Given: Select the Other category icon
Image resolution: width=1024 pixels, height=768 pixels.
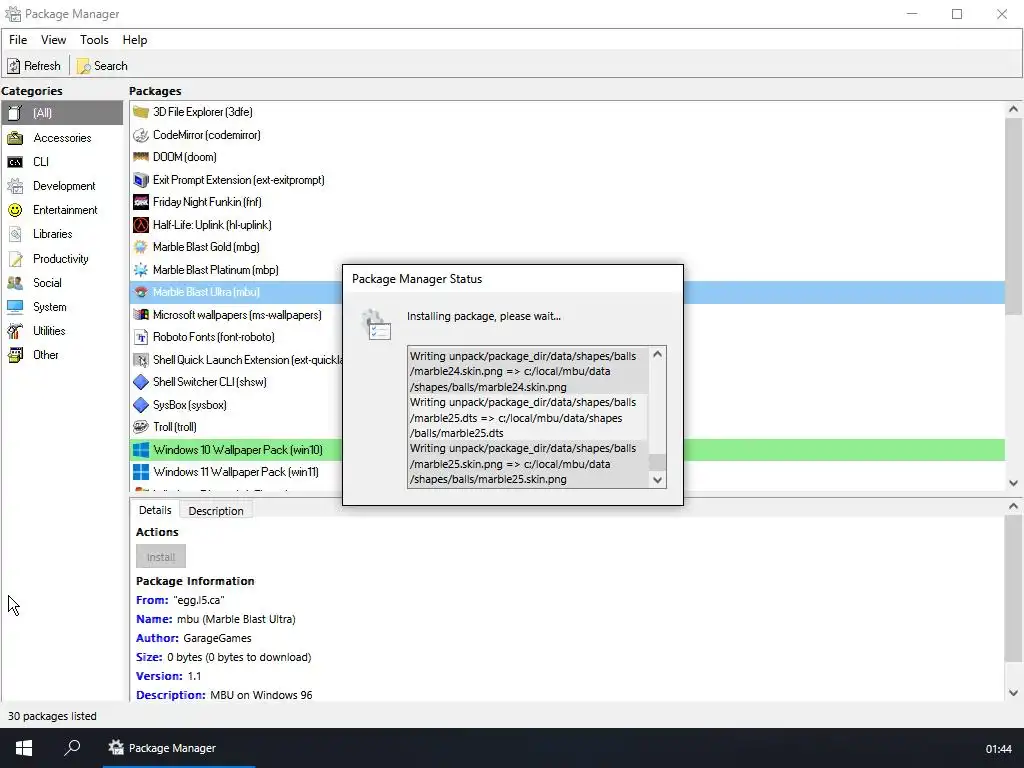Looking at the screenshot, I should [x=15, y=355].
